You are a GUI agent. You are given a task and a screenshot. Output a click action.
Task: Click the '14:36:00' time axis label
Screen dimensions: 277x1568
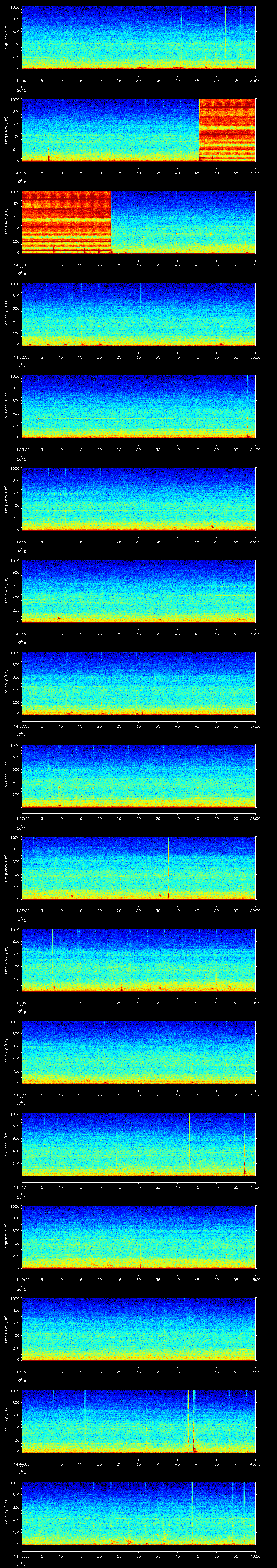[21, 726]
